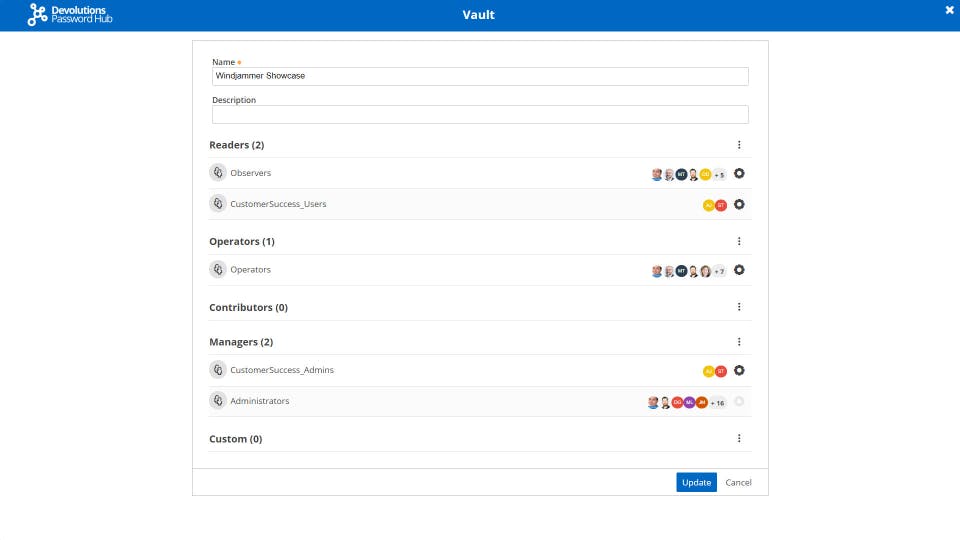Click the group icon beside CustomerSuccess_Users

[x=218, y=204]
